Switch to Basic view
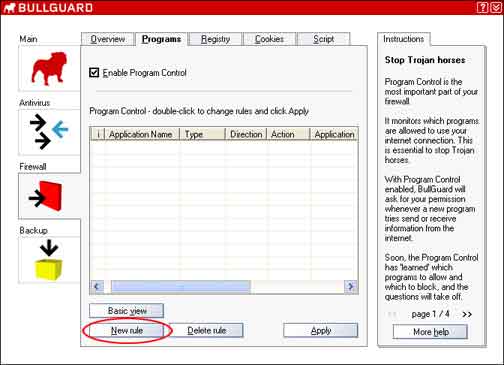 click(127, 311)
